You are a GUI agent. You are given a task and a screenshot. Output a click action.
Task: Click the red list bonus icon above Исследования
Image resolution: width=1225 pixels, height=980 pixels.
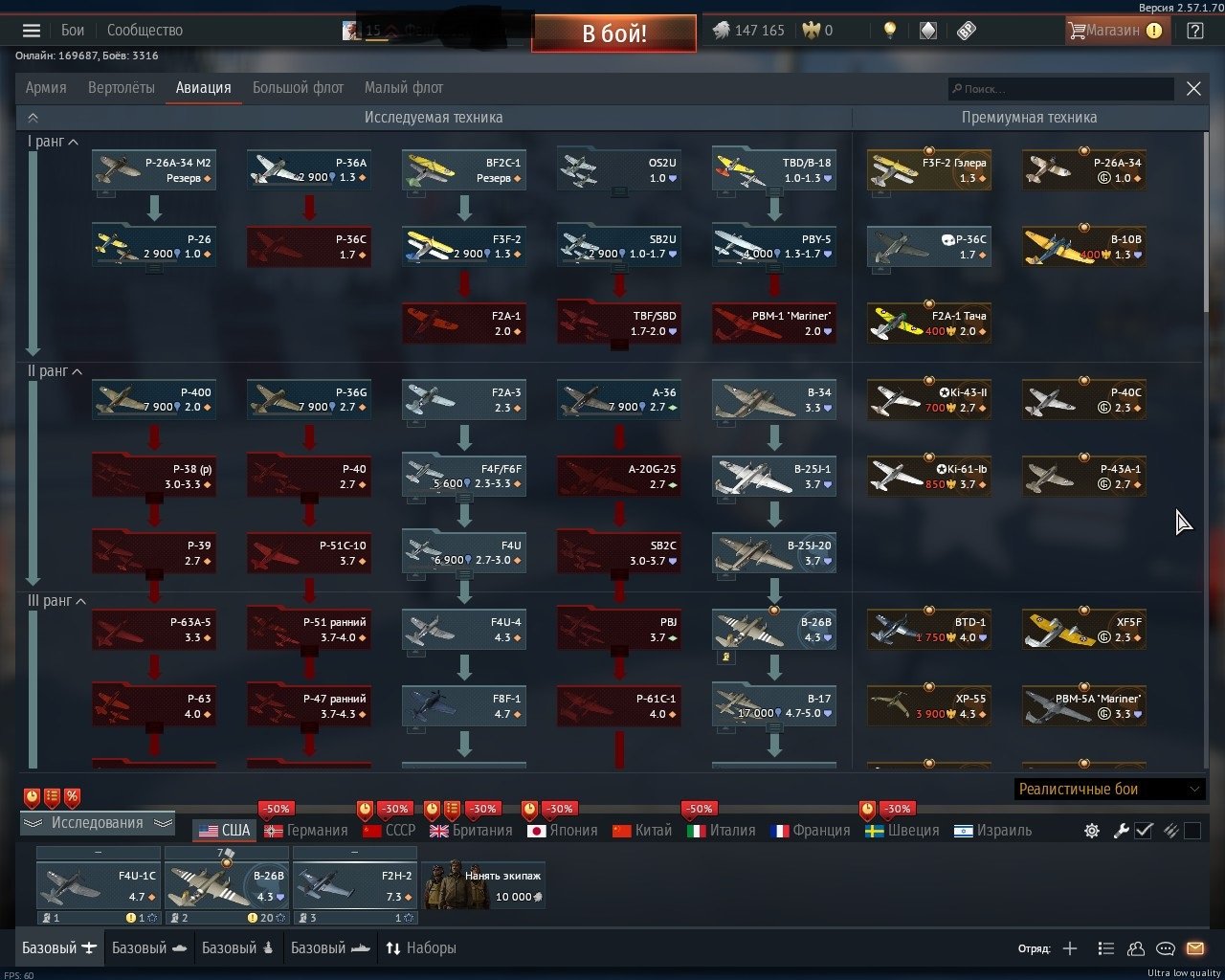(x=53, y=796)
